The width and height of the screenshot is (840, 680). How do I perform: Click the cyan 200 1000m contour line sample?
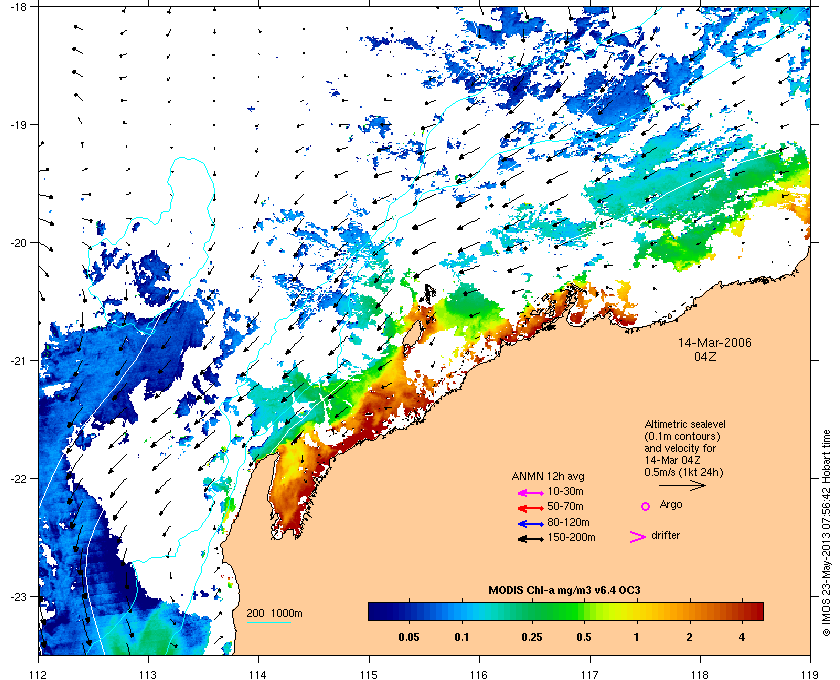click(x=268, y=623)
